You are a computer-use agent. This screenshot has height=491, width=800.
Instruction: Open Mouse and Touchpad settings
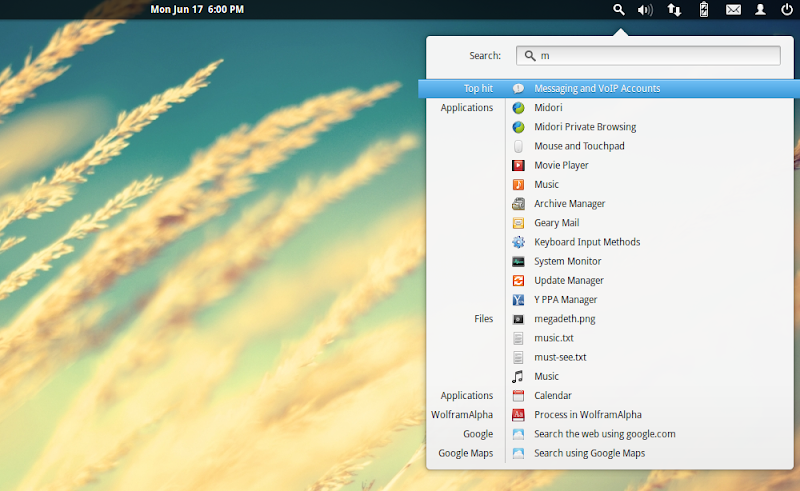(580, 146)
